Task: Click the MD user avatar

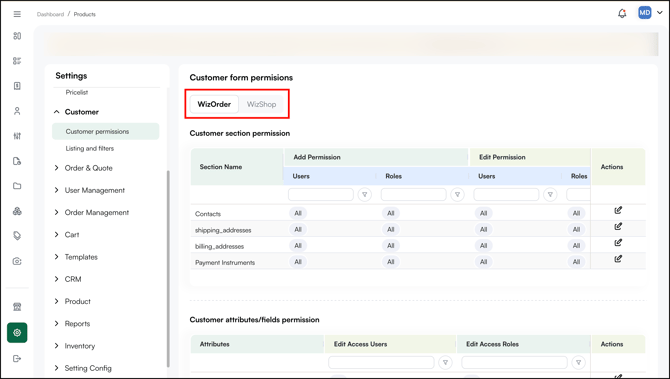Action: tap(645, 13)
